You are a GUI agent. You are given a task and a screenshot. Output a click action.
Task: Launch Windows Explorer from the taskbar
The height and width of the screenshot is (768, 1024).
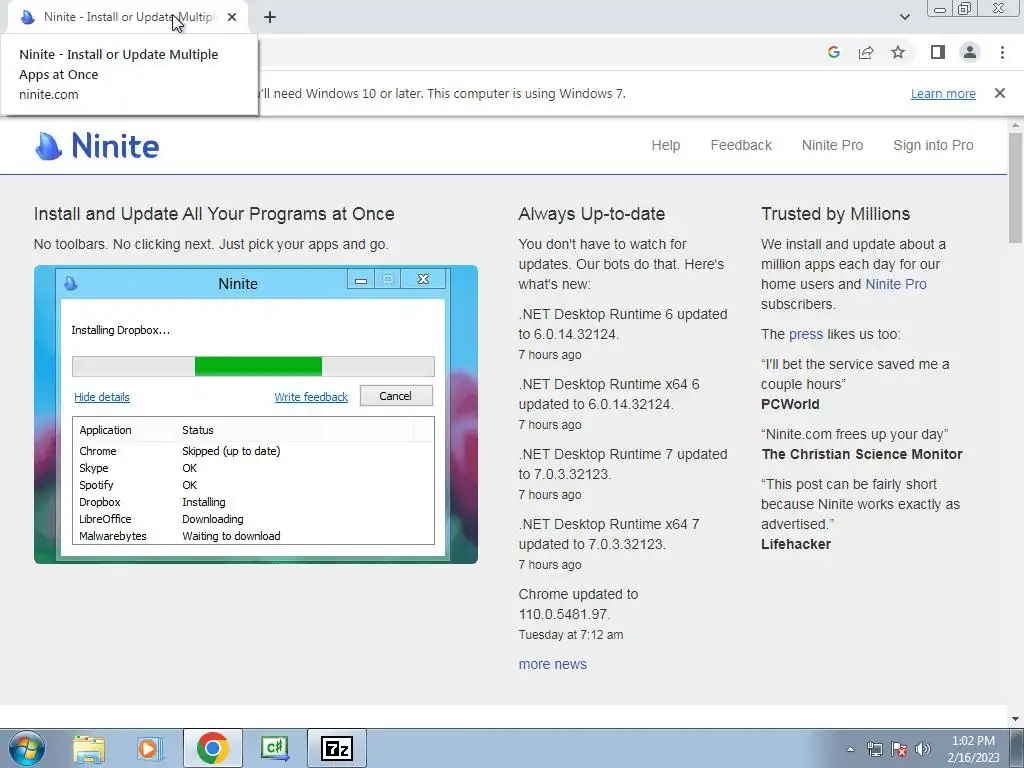(x=89, y=748)
